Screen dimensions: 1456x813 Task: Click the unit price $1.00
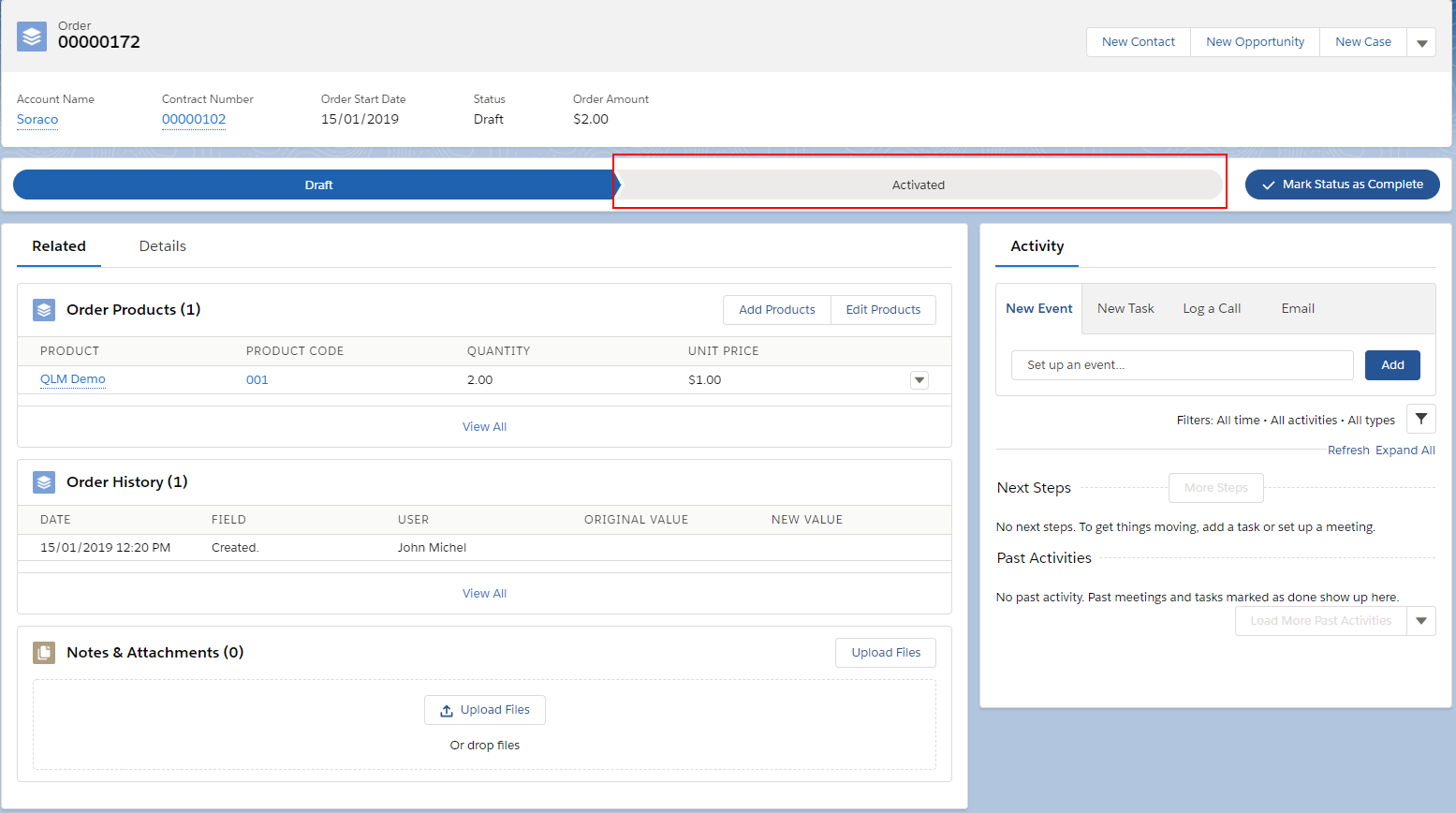click(705, 380)
